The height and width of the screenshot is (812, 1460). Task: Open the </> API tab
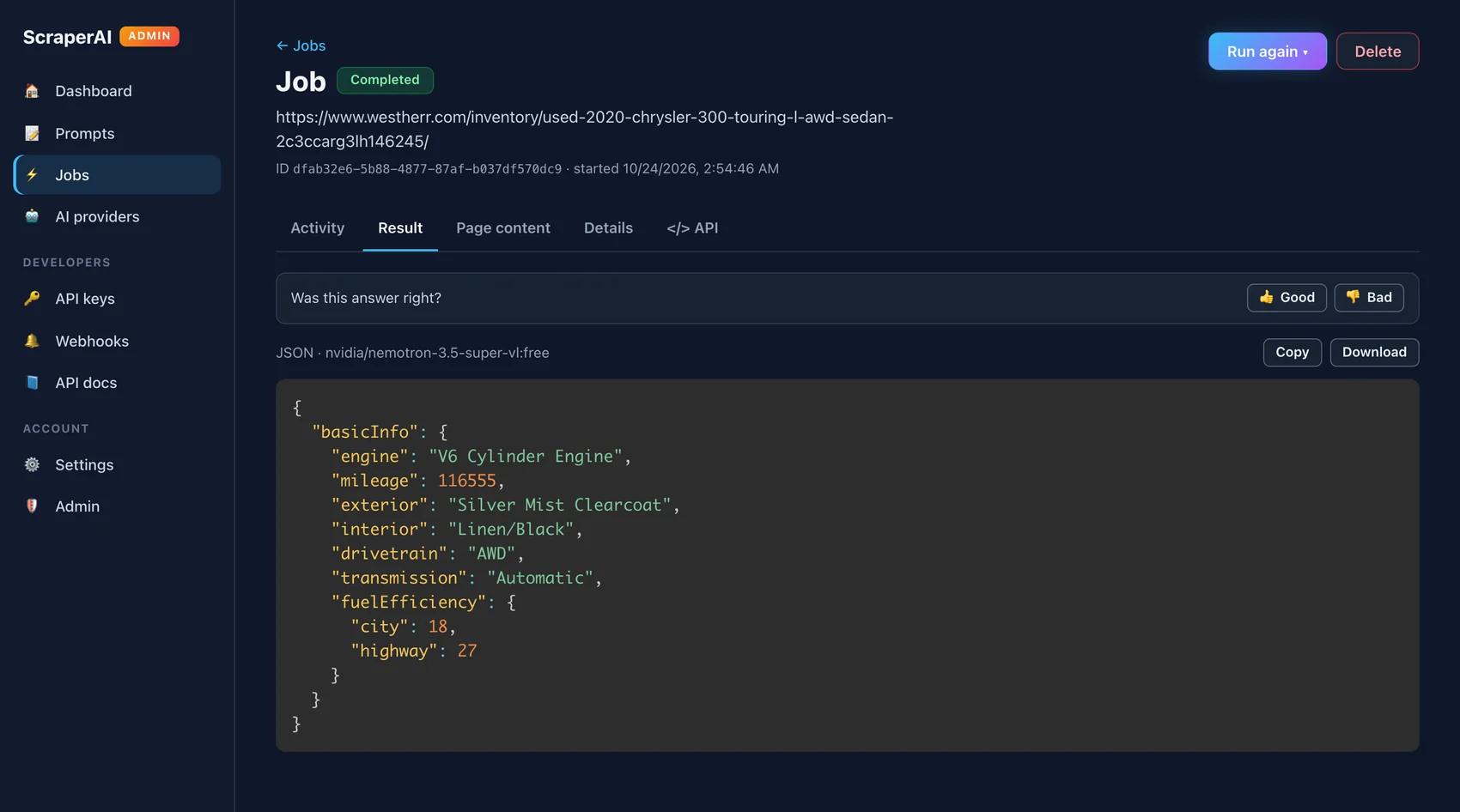pyautogui.click(x=692, y=228)
